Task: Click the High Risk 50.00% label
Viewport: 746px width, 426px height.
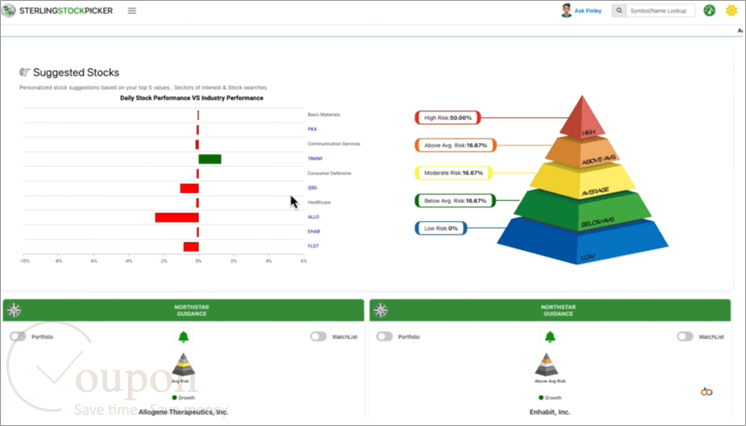Action: (448, 118)
